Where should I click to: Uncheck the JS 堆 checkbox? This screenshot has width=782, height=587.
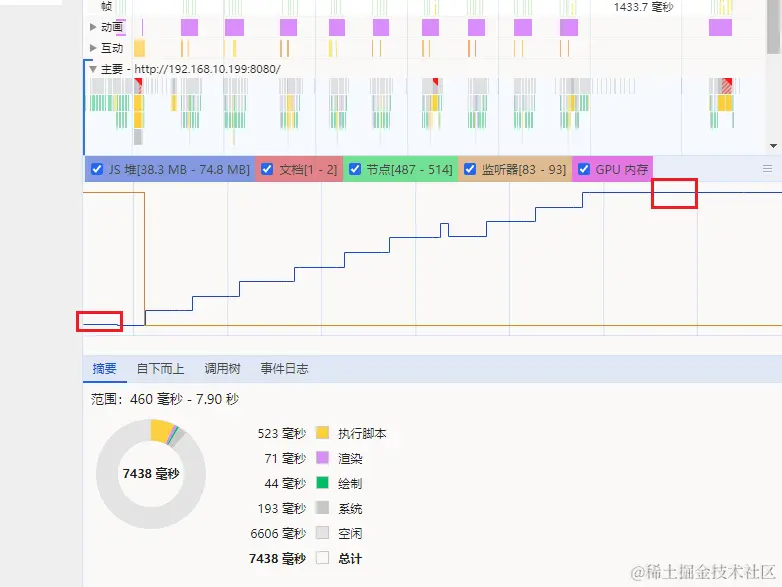97,169
